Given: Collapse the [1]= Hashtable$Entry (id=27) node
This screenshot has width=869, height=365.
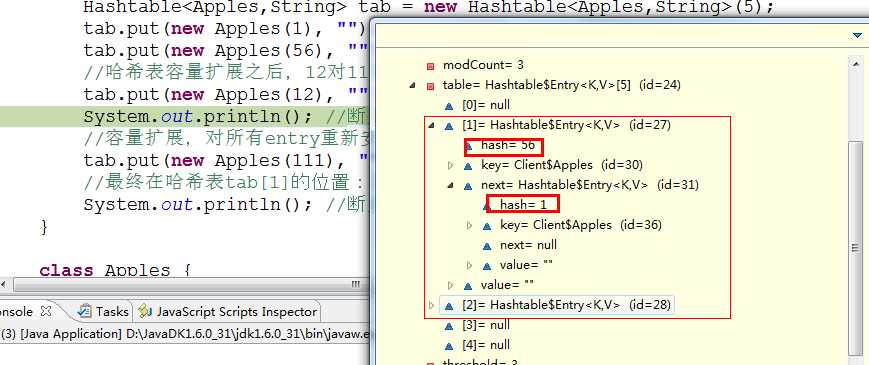Looking at the screenshot, I should [431, 126].
